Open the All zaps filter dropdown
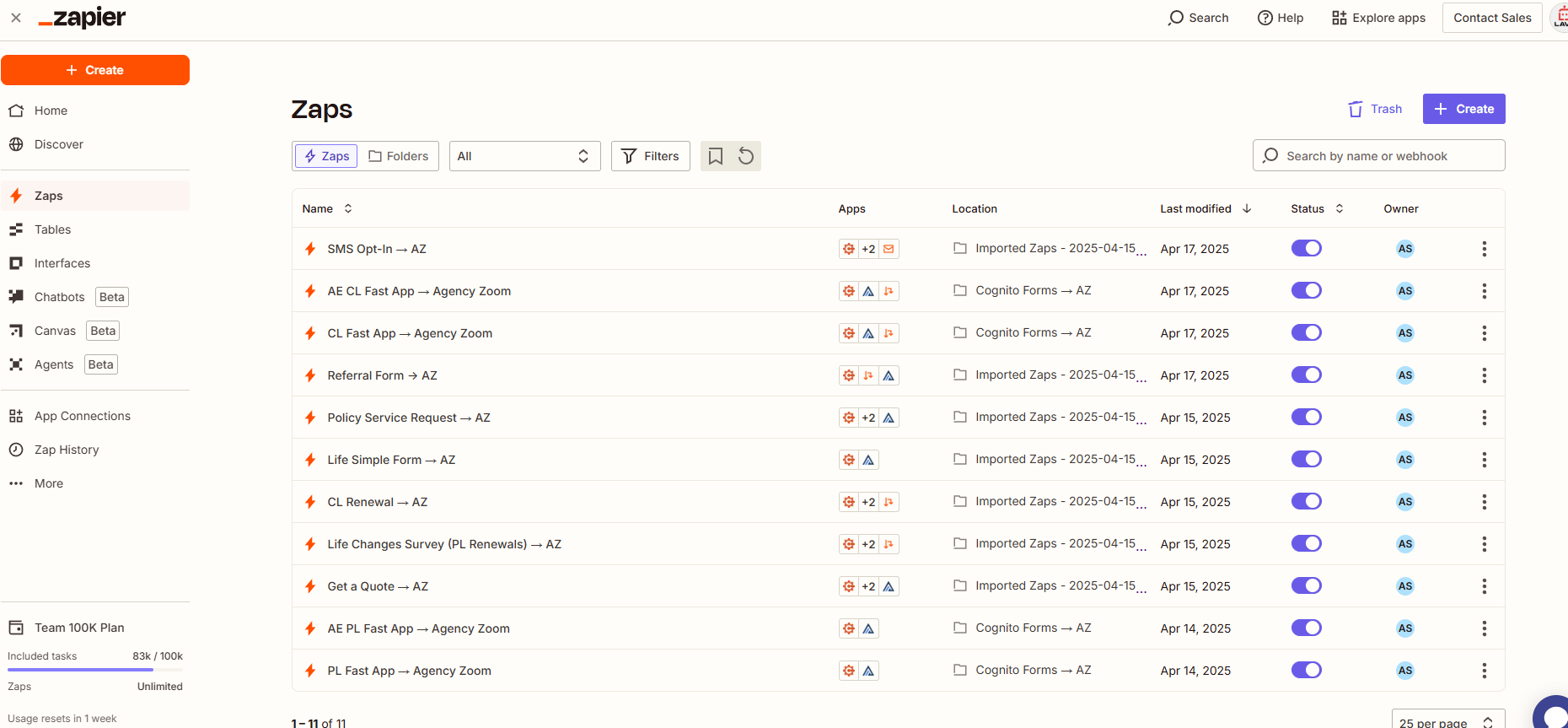 [x=524, y=156]
